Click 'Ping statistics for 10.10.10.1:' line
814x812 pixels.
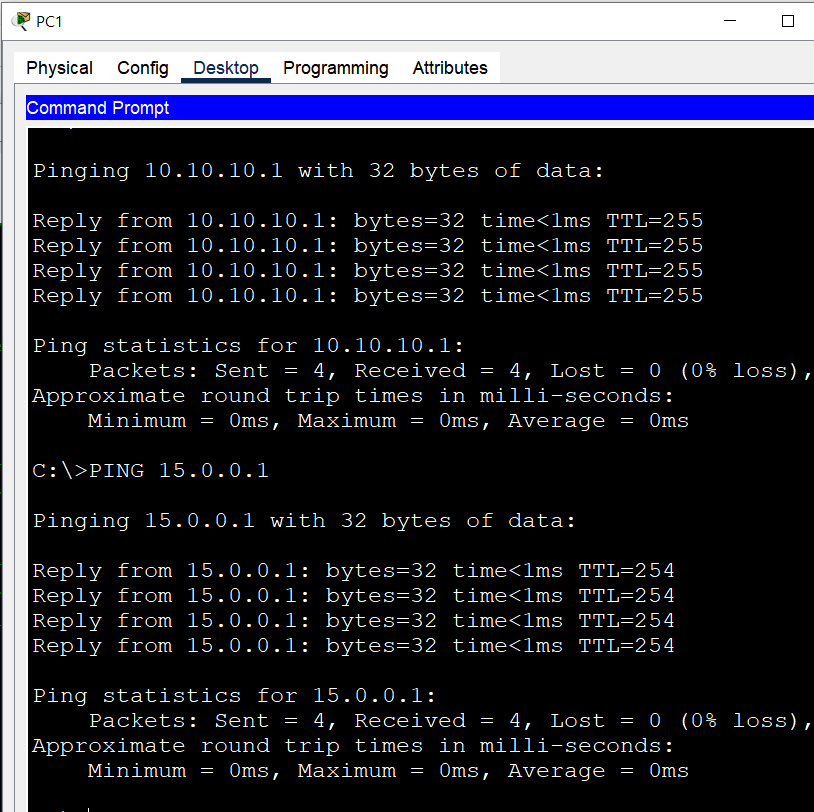tap(248, 346)
